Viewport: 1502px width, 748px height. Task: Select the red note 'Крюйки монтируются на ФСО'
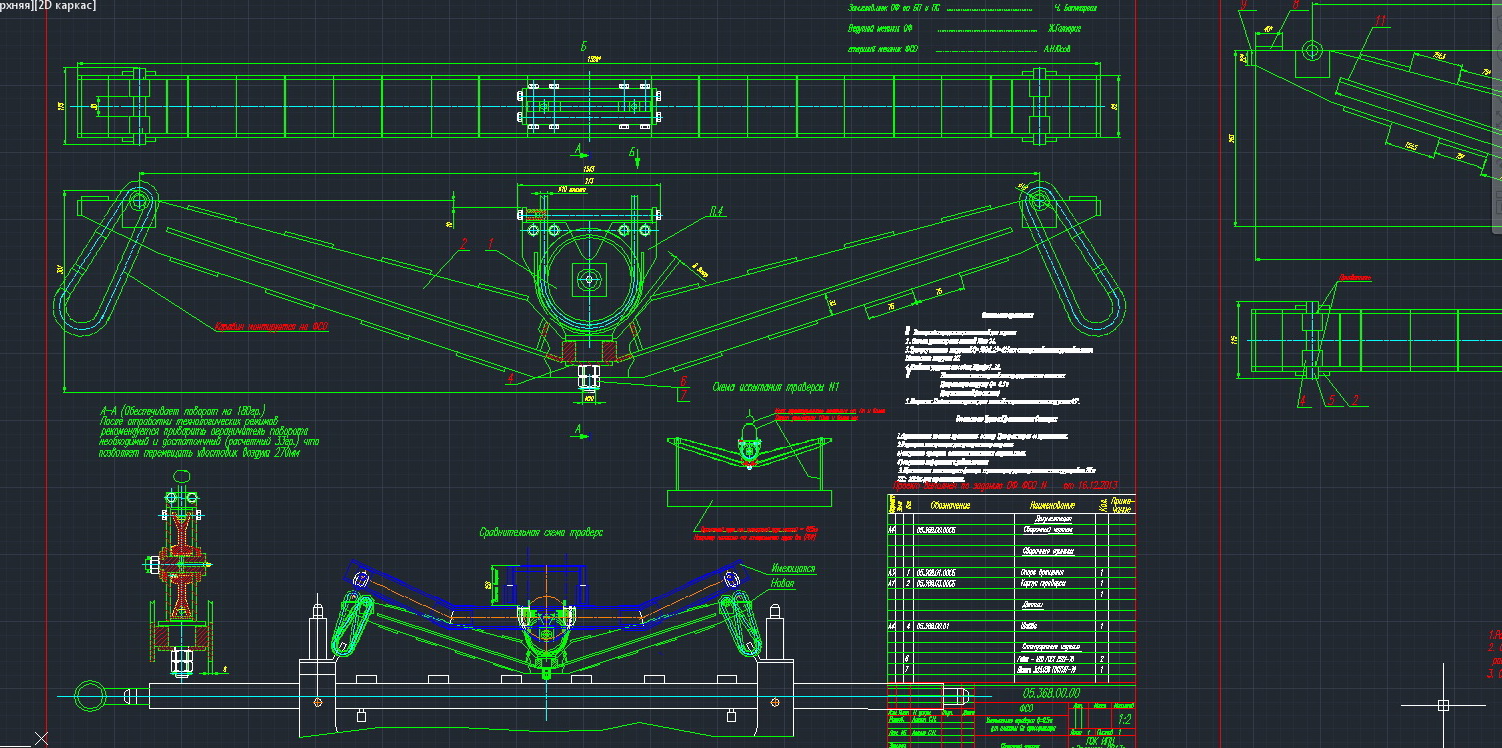(x=271, y=326)
